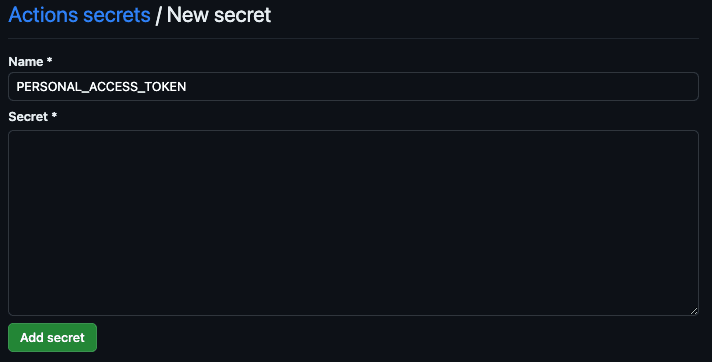The height and width of the screenshot is (362, 712).
Task: Click the New secret heading text
Action: [219, 15]
